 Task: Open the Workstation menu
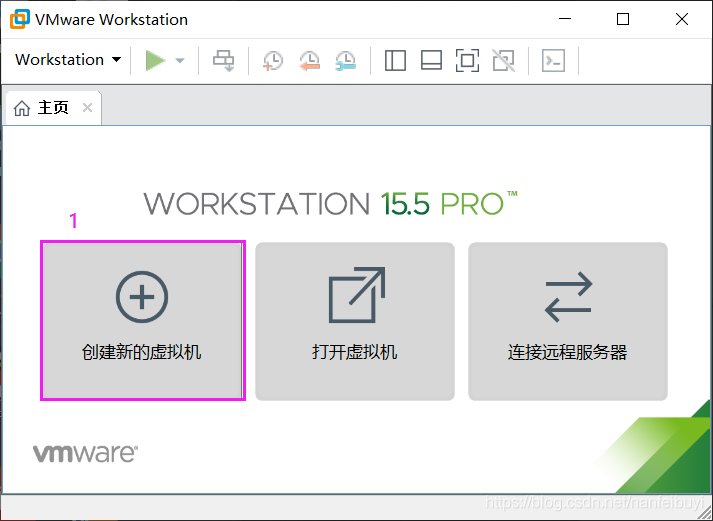tap(68, 60)
